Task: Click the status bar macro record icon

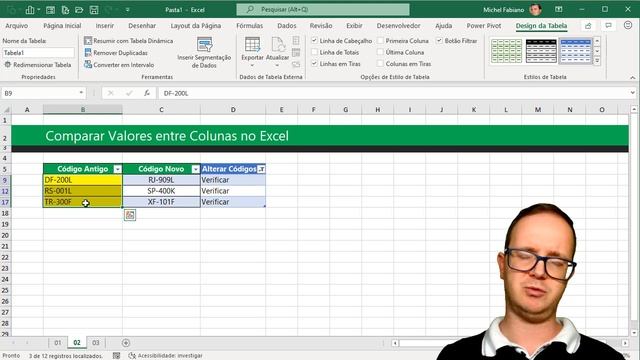Action: pyautogui.click(x=116, y=356)
